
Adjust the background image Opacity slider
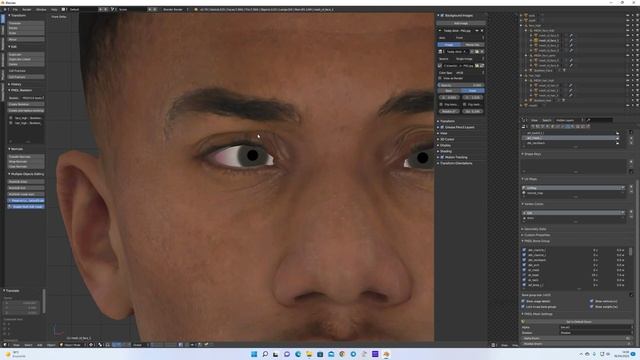pyautogui.click(x=461, y=85)
